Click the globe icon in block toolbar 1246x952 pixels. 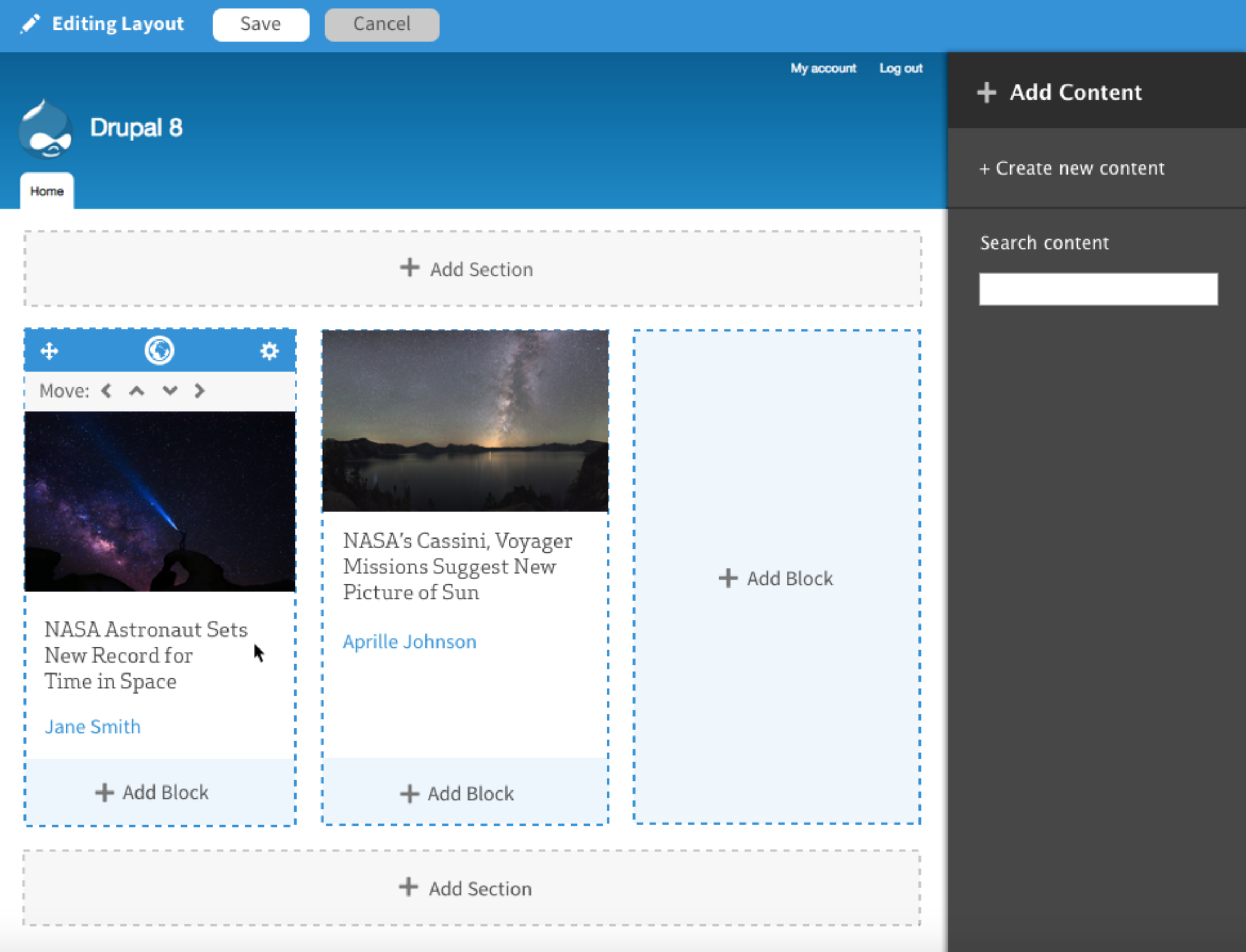tap(159, 350)
